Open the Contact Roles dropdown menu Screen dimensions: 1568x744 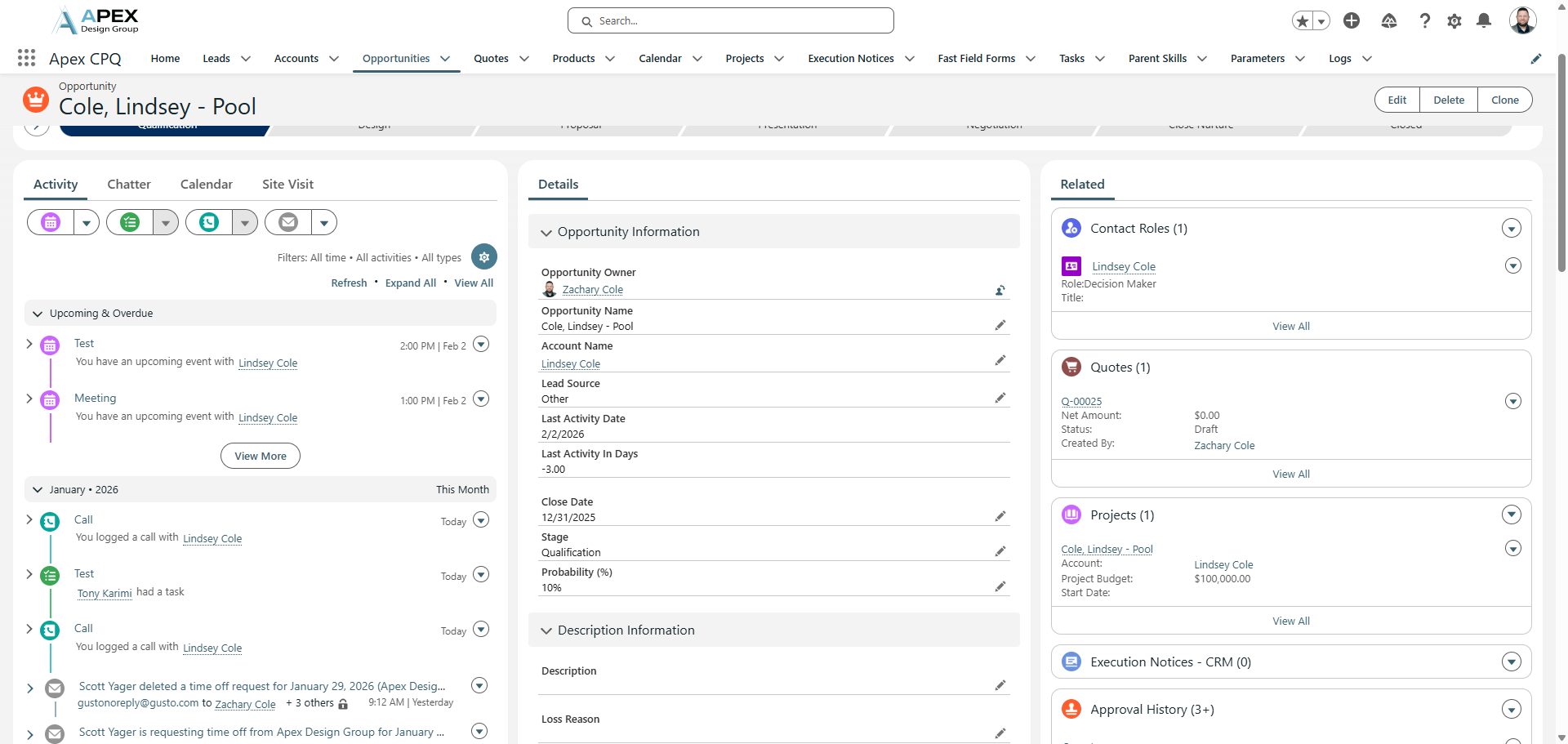(x=1511, y=229)
